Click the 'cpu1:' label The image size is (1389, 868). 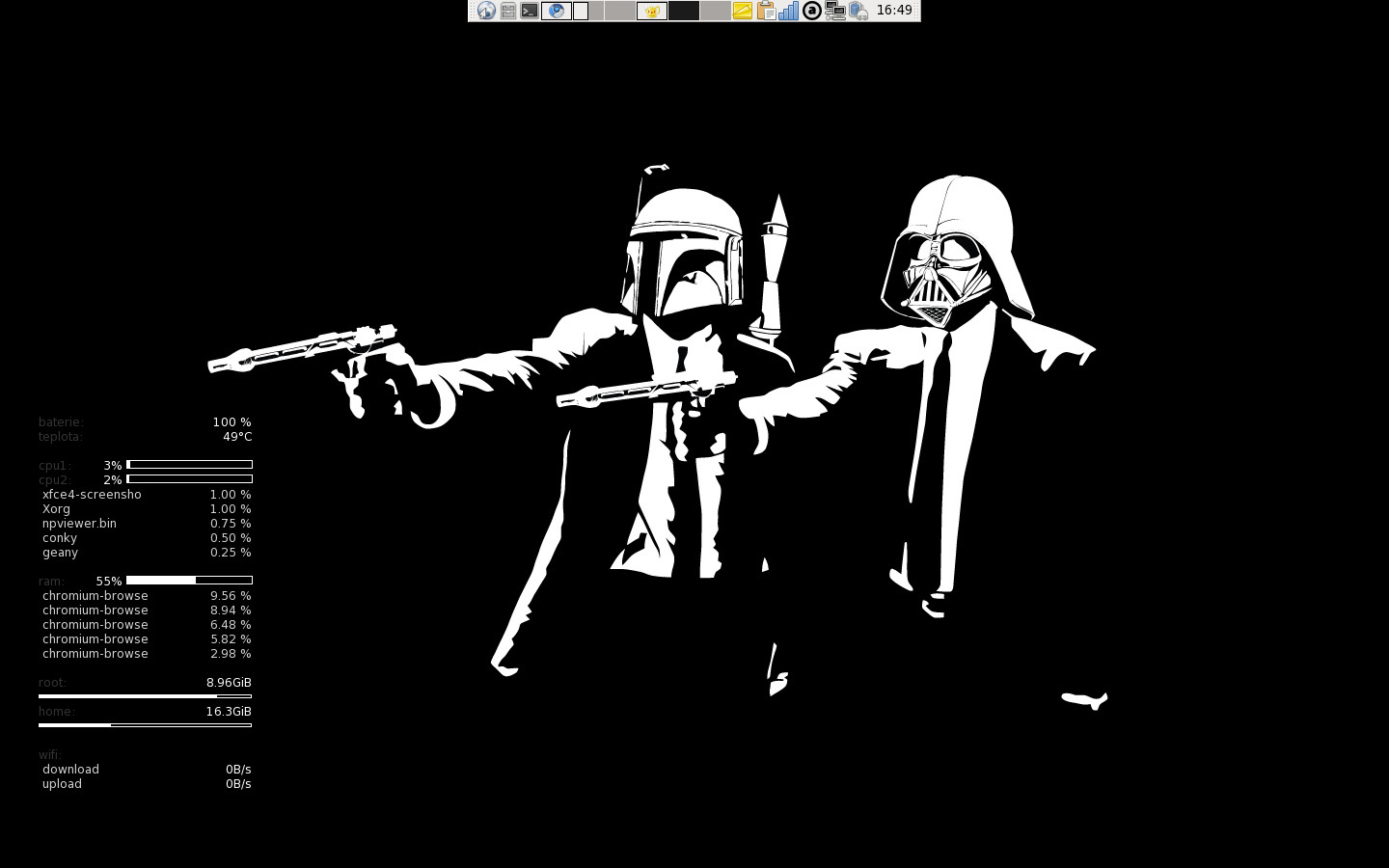55,466
